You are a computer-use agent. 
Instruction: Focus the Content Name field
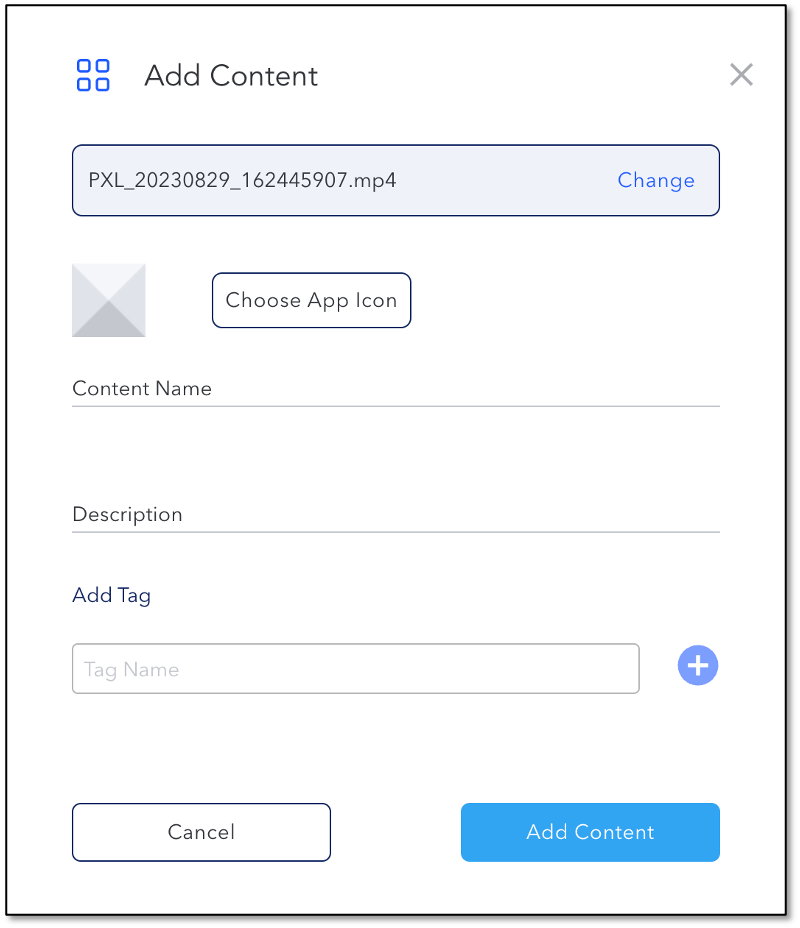tap(396, 389)
